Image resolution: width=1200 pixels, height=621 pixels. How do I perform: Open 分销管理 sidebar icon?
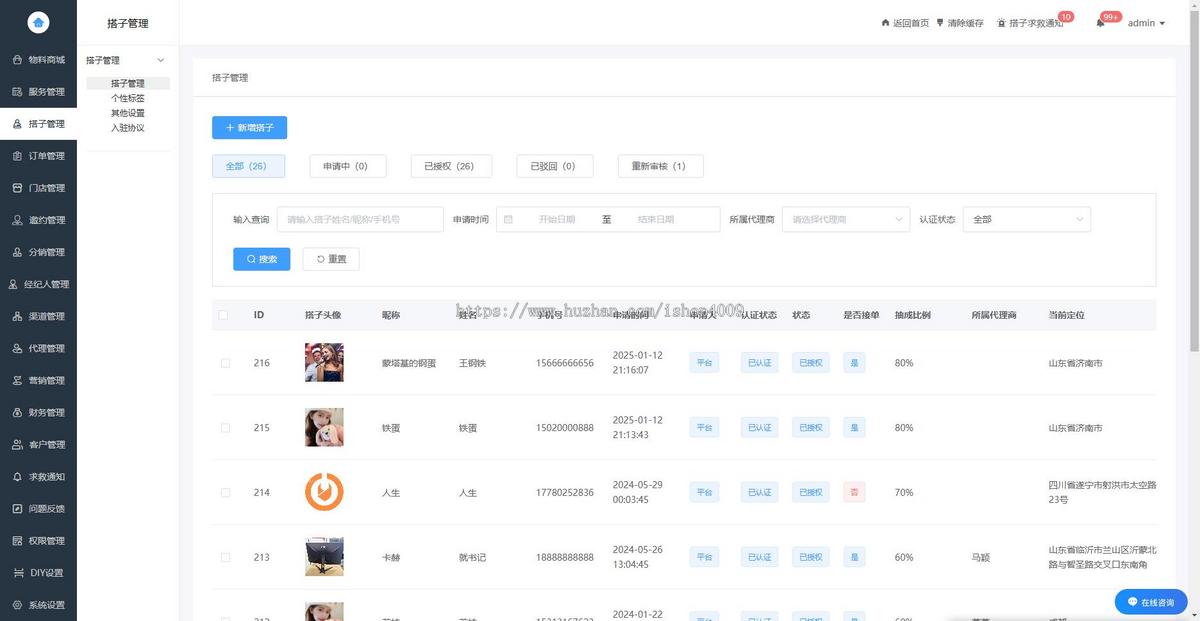18,252
